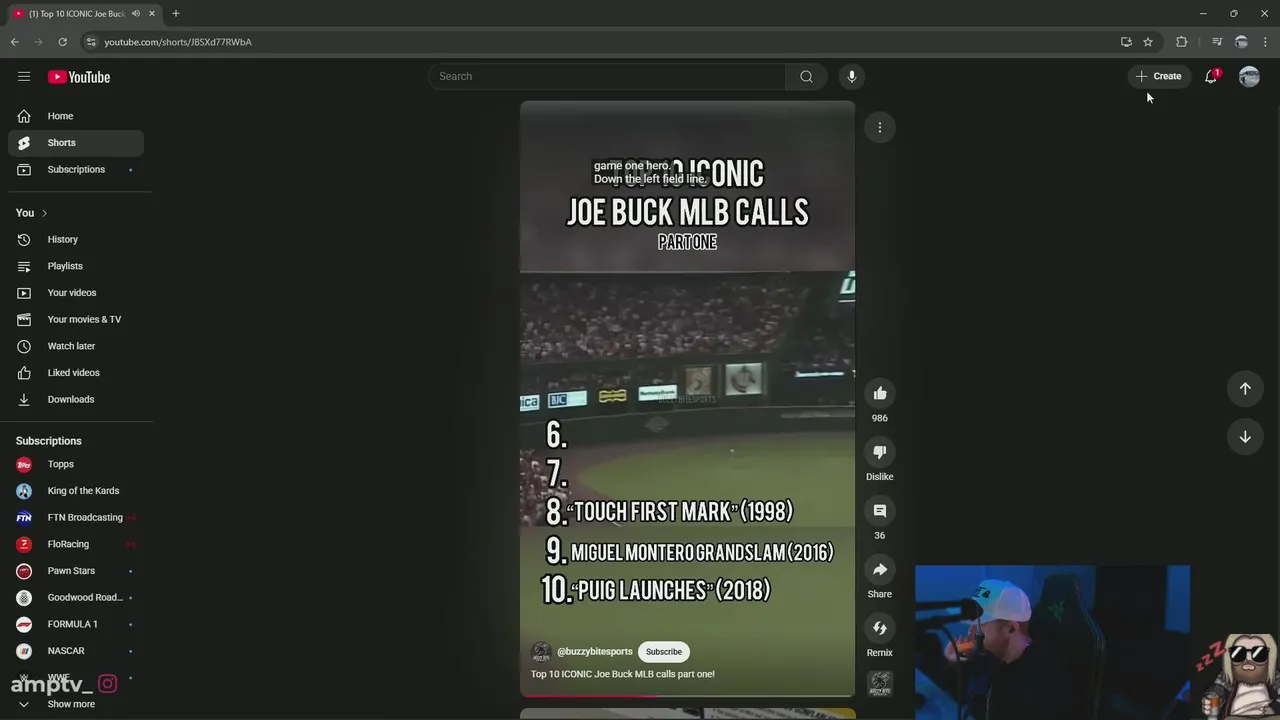Open Goodwood Road channel
This screenshot has width=1280, height=720.
(x=76, y=597)
